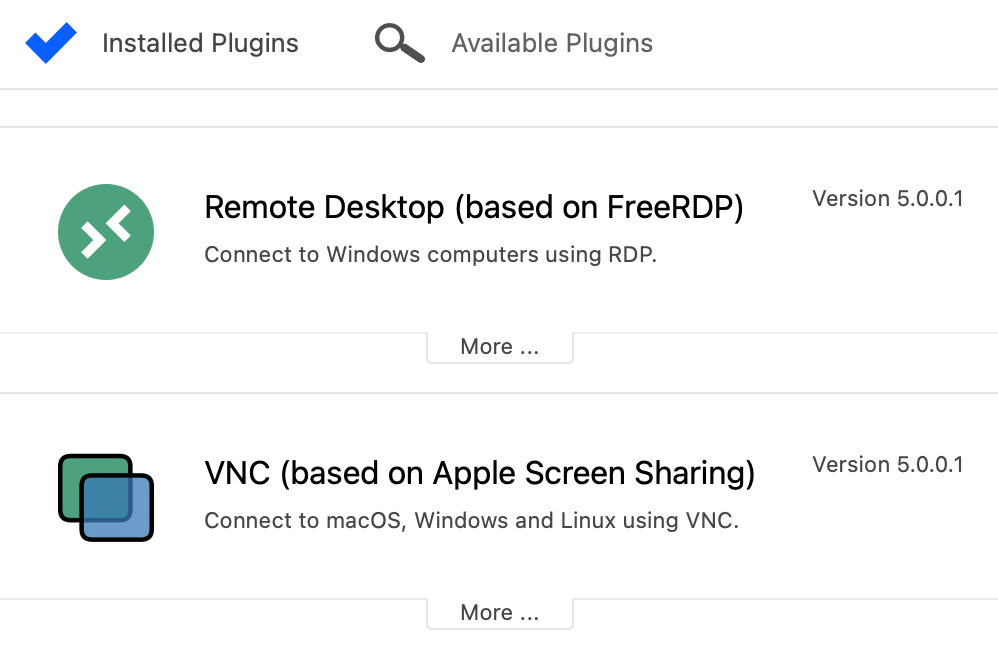Viewport: 998px width, 646px height.
Task: Click the blue checkmark Installed Plugins icon
Action: pyautogui.click(x=51, y=43)
